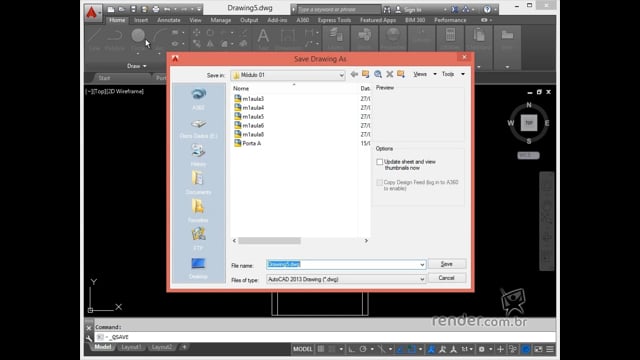Viewport: 640px width, 360px height.
Task: Select the file Porta A
Action: (x=248, y=143)
